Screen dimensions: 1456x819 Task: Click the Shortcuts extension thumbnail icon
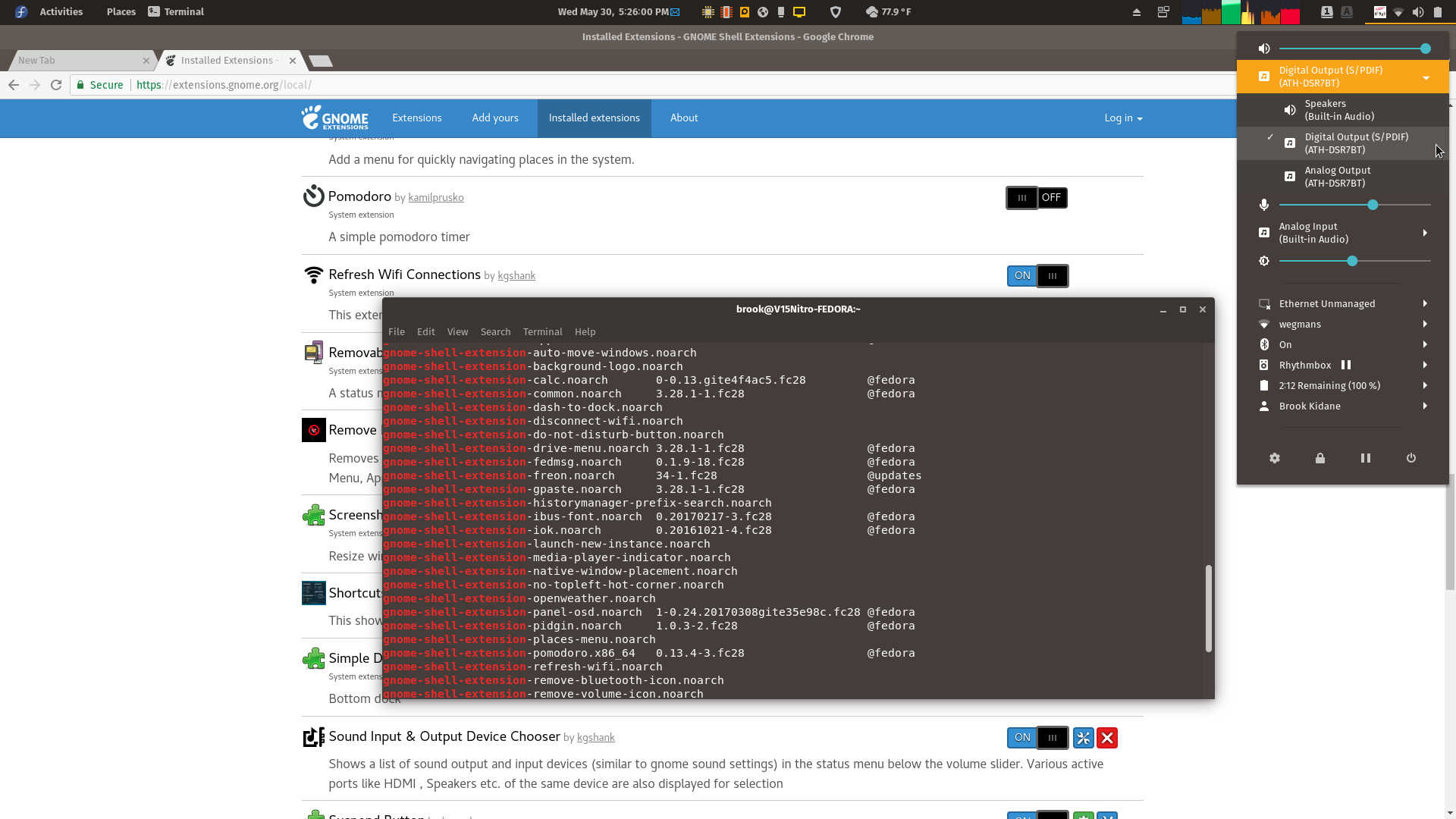coord(313,593)
